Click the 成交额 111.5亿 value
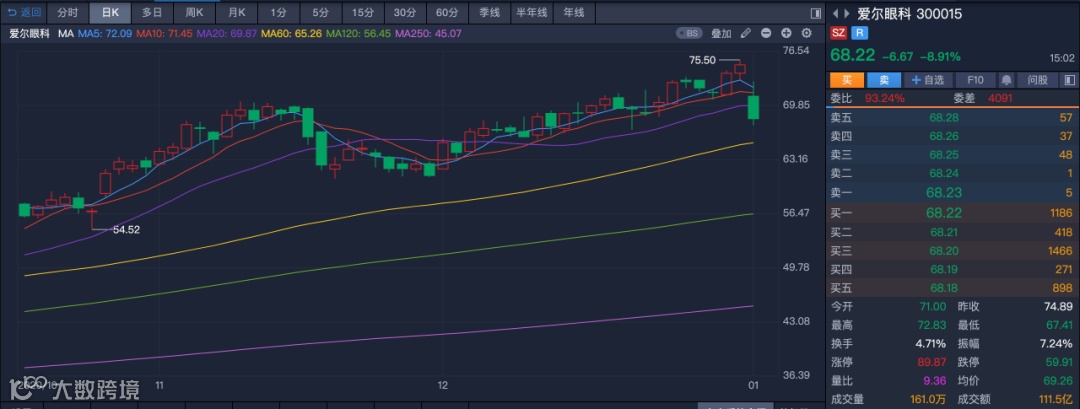Image resolution: width=1080 pixels, height=409 pixels. coord(1056,399)
